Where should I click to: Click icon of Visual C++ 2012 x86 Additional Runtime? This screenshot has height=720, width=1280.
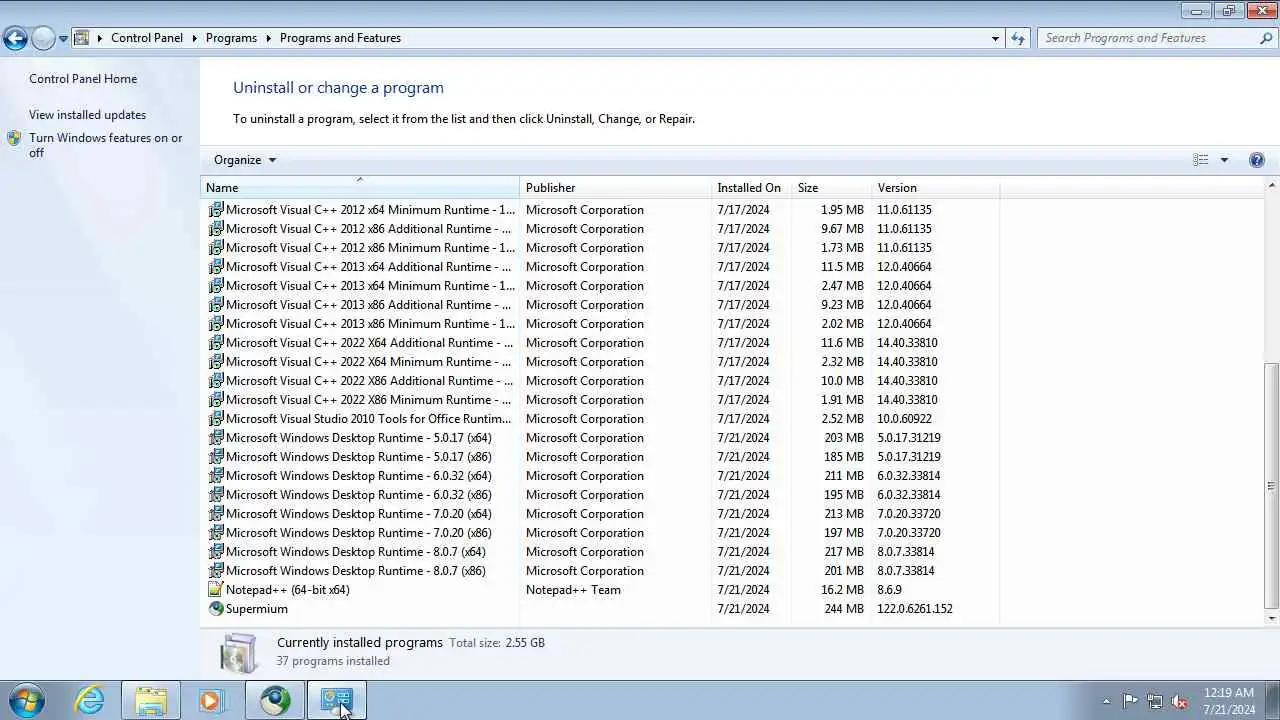tap(216, 229)
